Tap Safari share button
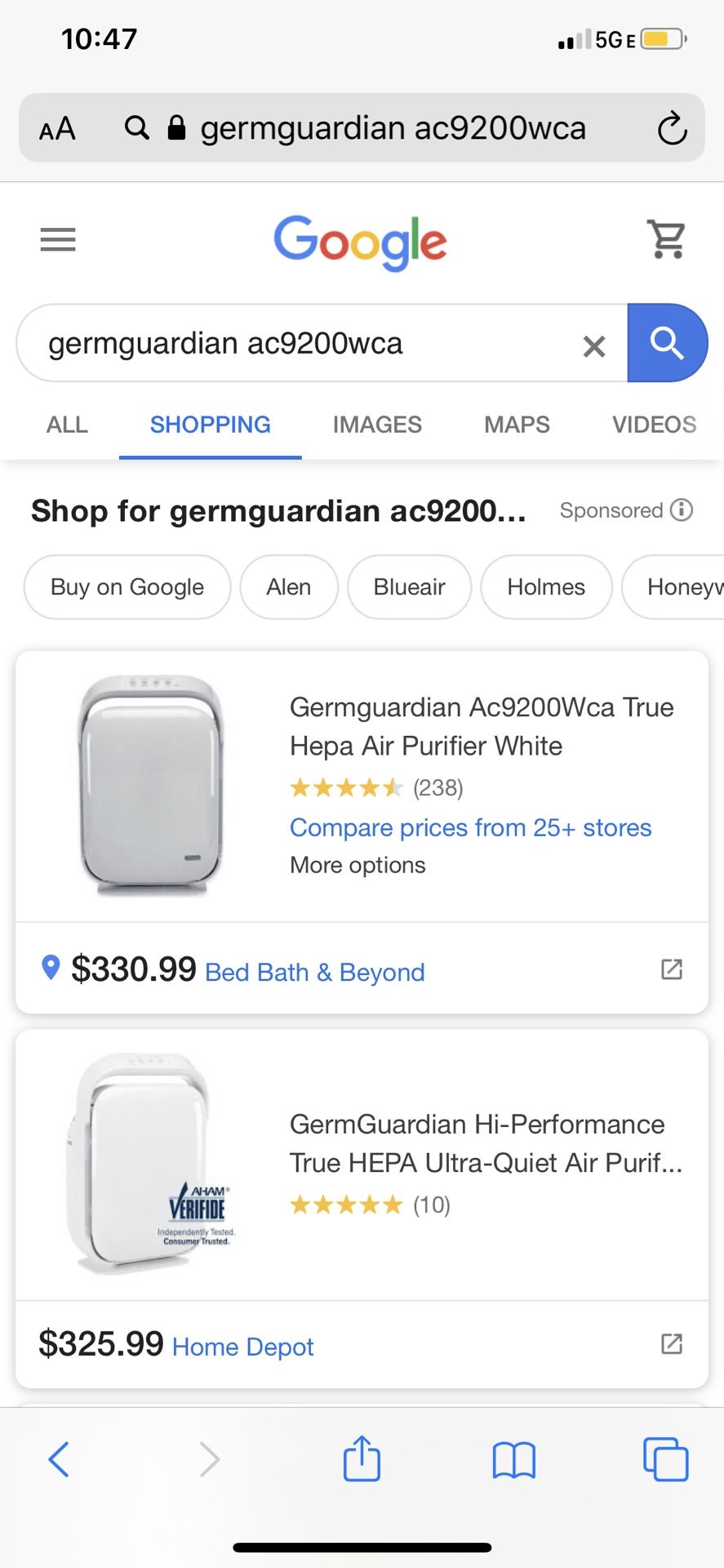This screenshot has width=724, height=1568. pyautogui.click(x=362, y=1459)
